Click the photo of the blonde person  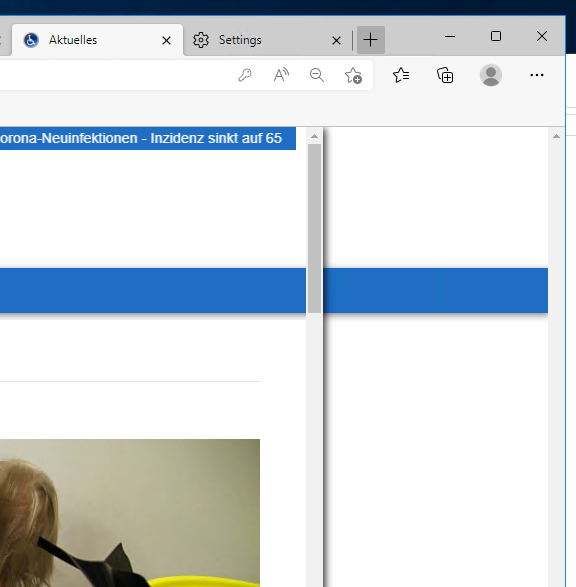tap(130, 513)
